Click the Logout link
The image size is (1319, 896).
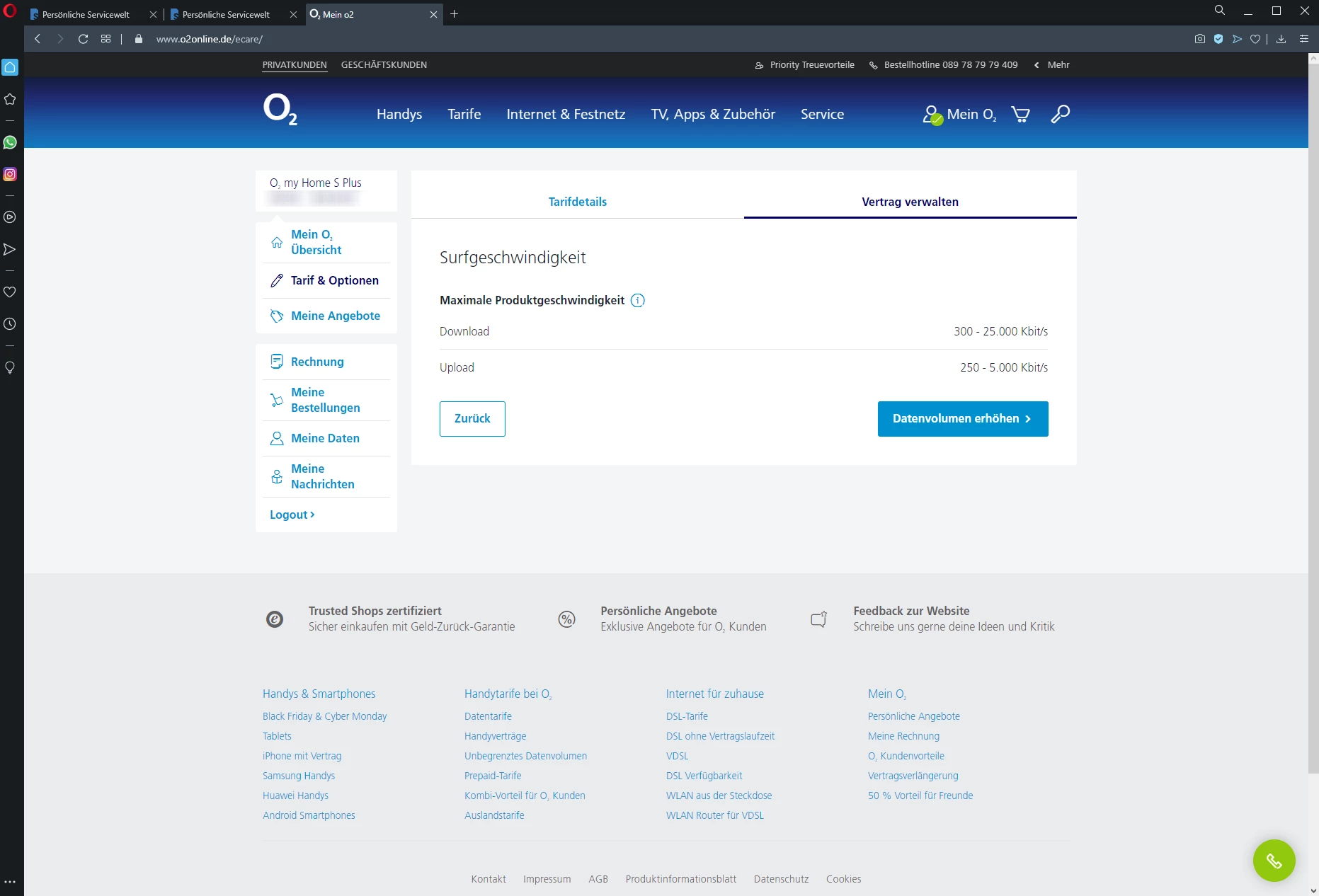pos(292,515)
